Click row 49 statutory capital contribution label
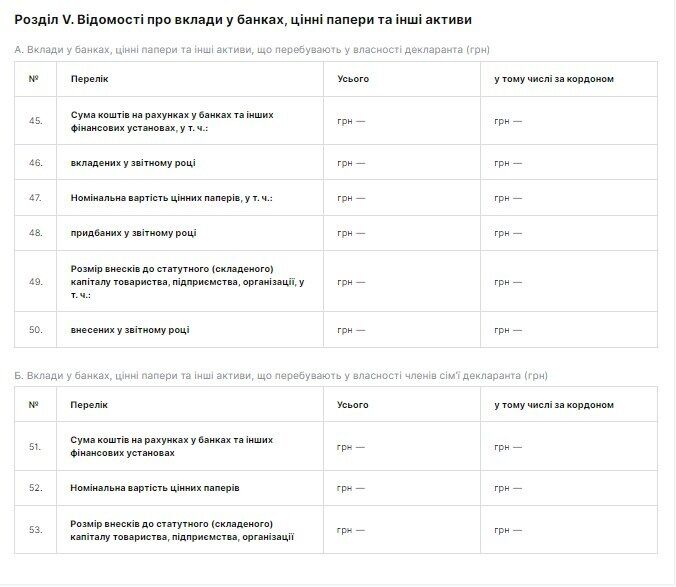 click(187, 282)
